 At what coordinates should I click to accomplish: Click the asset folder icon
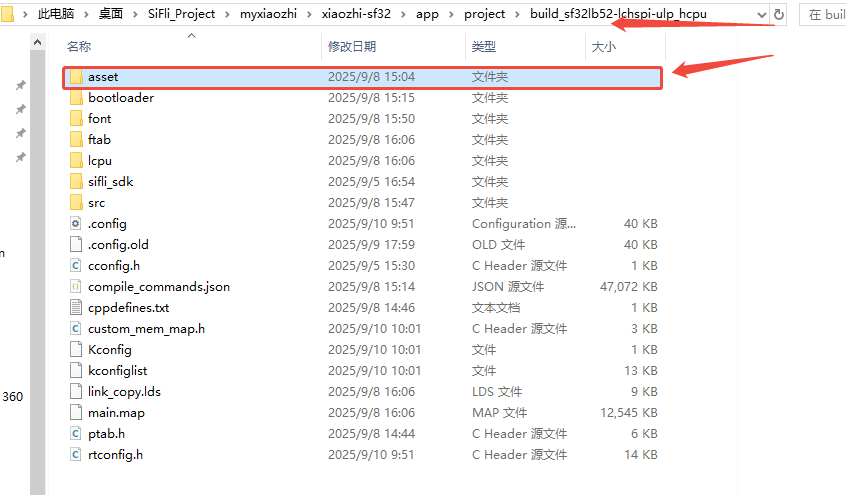[76, 77]
